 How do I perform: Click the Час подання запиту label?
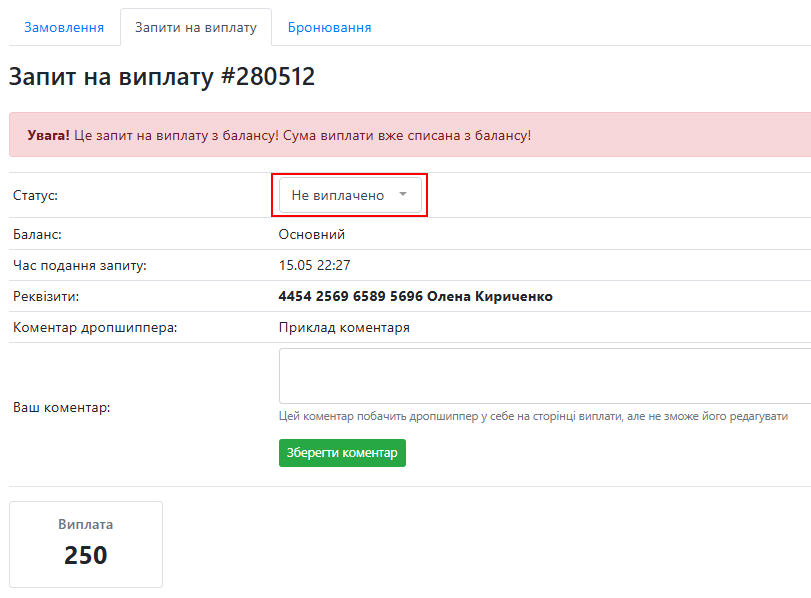(80, 265)
